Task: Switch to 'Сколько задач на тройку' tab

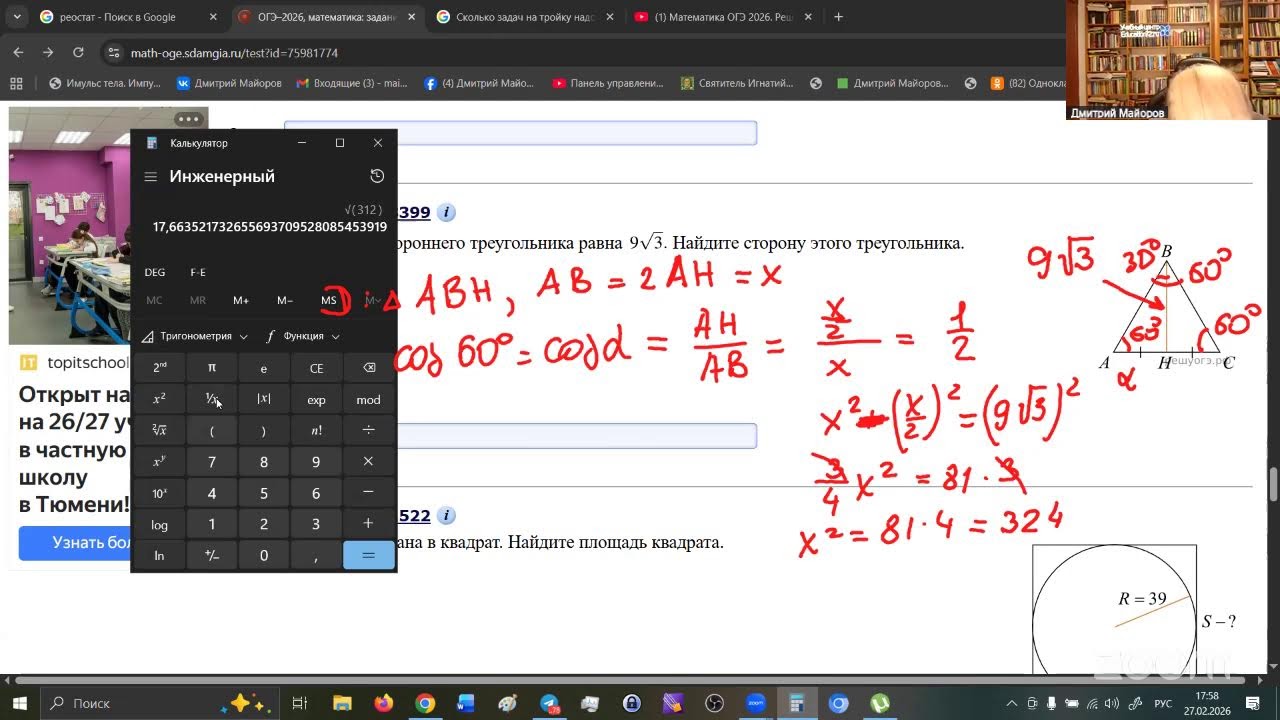Action: pos(527,17)
